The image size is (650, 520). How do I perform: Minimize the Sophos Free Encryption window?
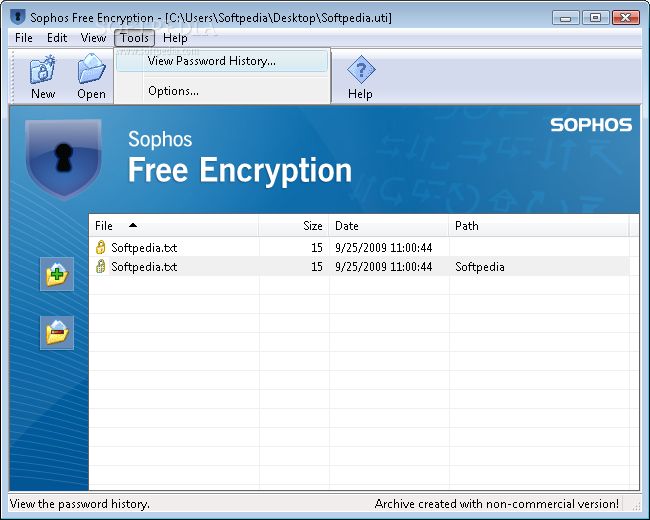tap(565, 18)
